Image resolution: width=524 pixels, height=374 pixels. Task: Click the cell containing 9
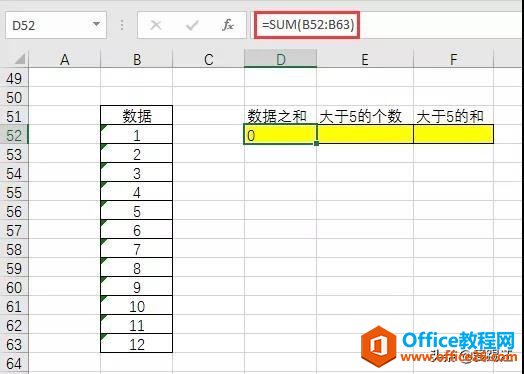click(x=136, y=286)
